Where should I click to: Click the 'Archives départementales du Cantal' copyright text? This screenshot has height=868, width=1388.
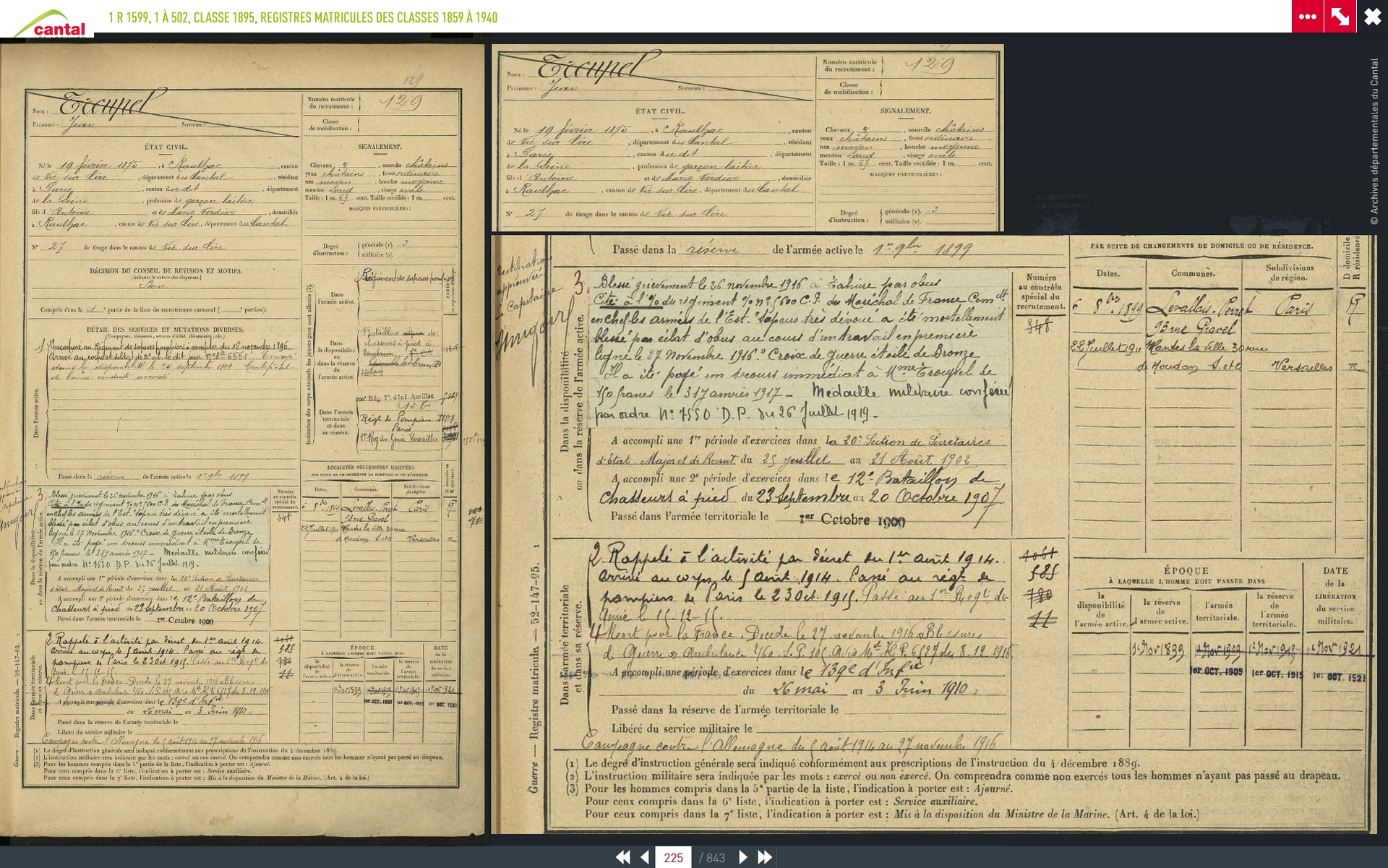coord(1374,141)
